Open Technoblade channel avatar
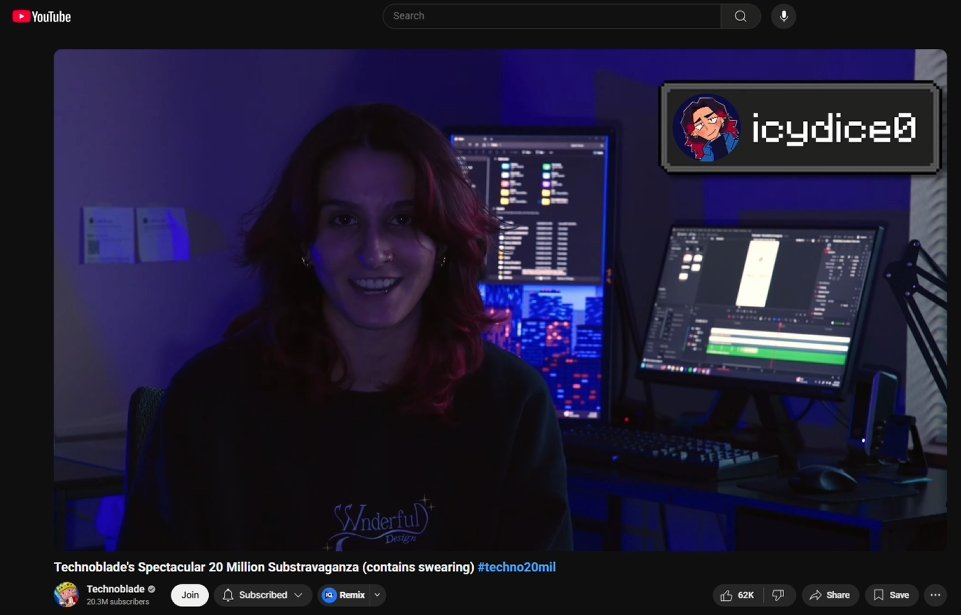 [x=66, y=595]
